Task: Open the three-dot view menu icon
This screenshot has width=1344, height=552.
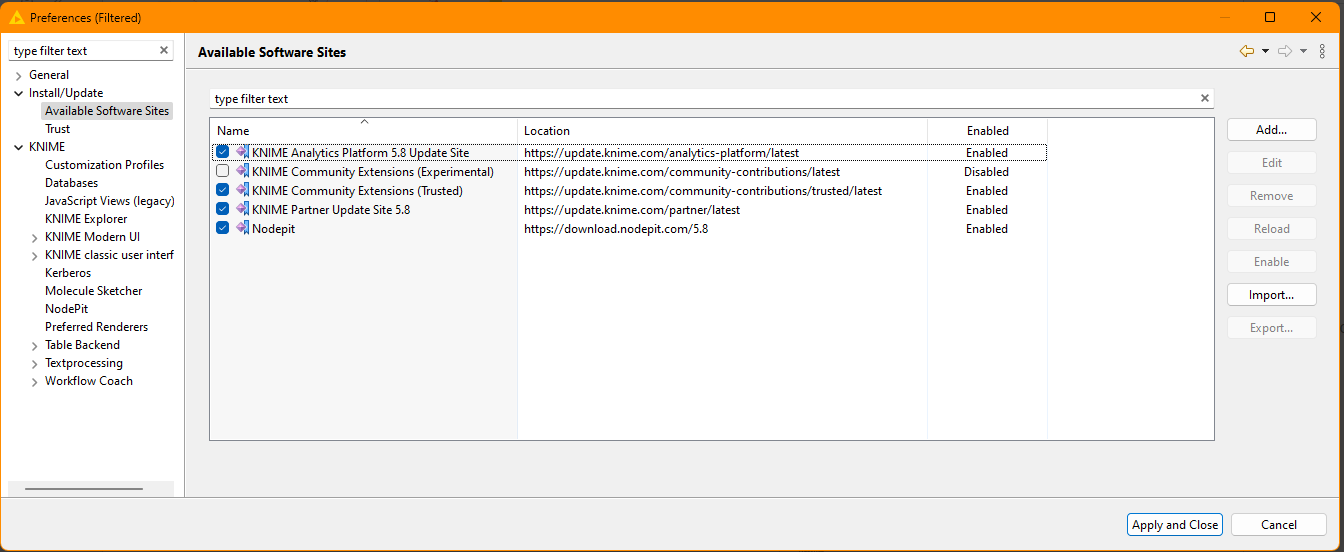Action: pos(1322,51)
